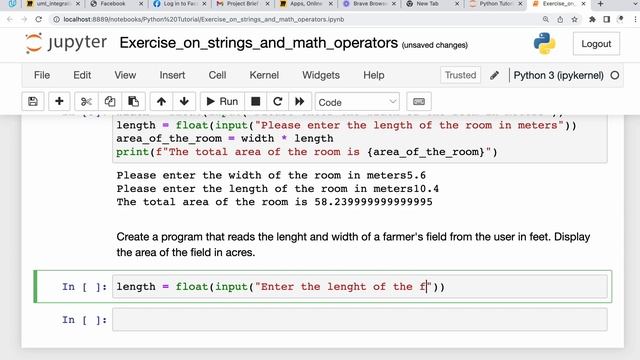The image size is (640, 360).
Task: Click the output line 'The total area of the room is'
Action: 274,202
